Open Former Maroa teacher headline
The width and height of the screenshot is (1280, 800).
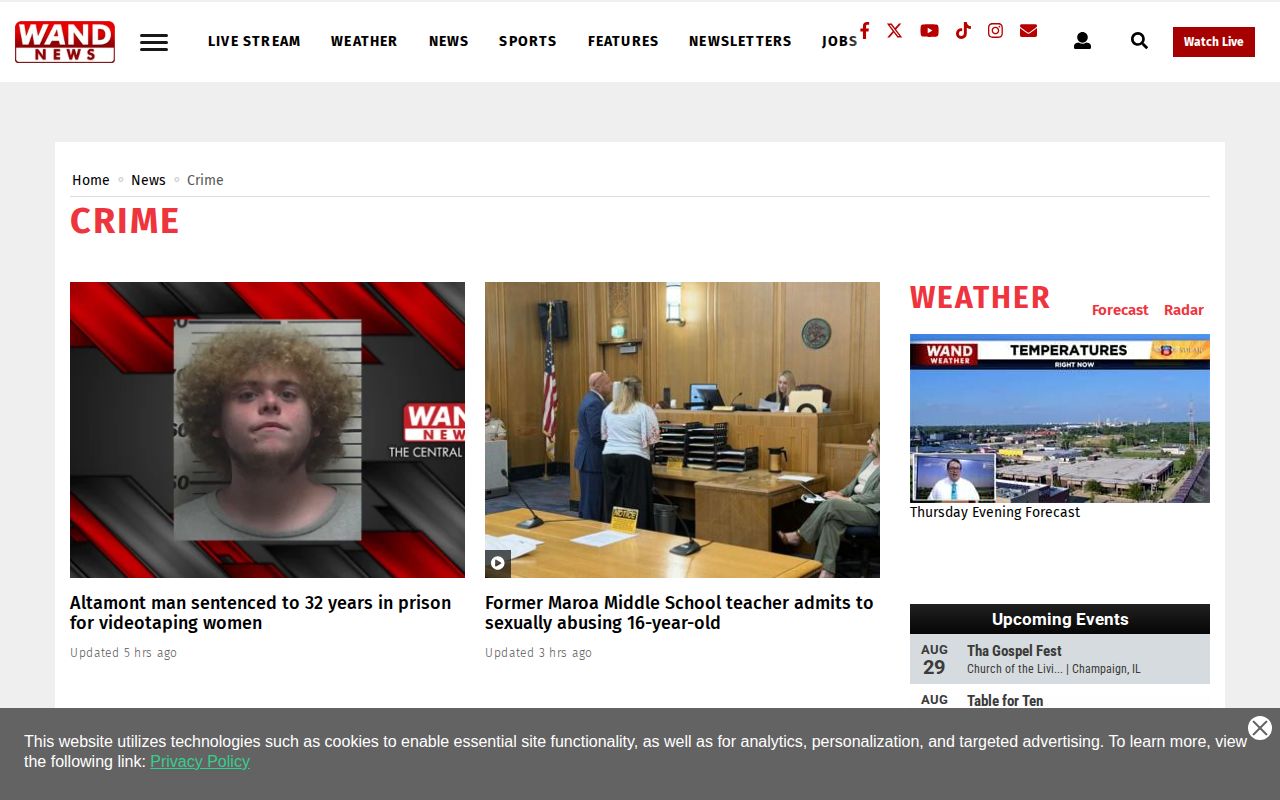click(x=679, y=613)
